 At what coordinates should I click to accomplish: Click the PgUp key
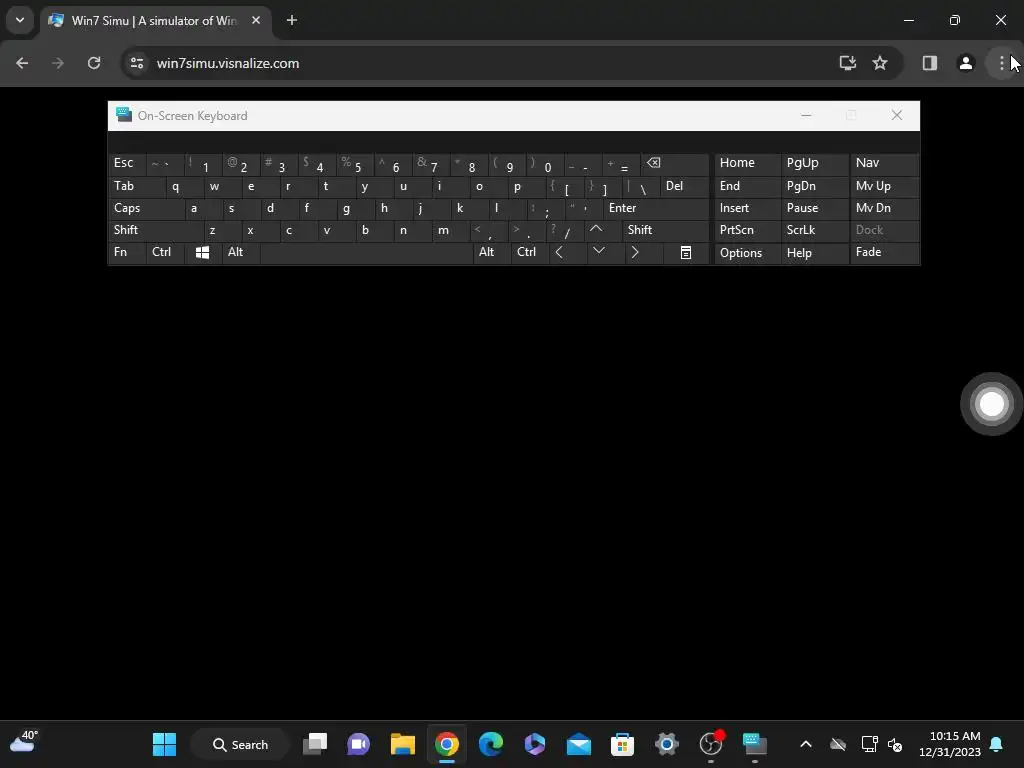pyautogui.click(x=814, y=163)
